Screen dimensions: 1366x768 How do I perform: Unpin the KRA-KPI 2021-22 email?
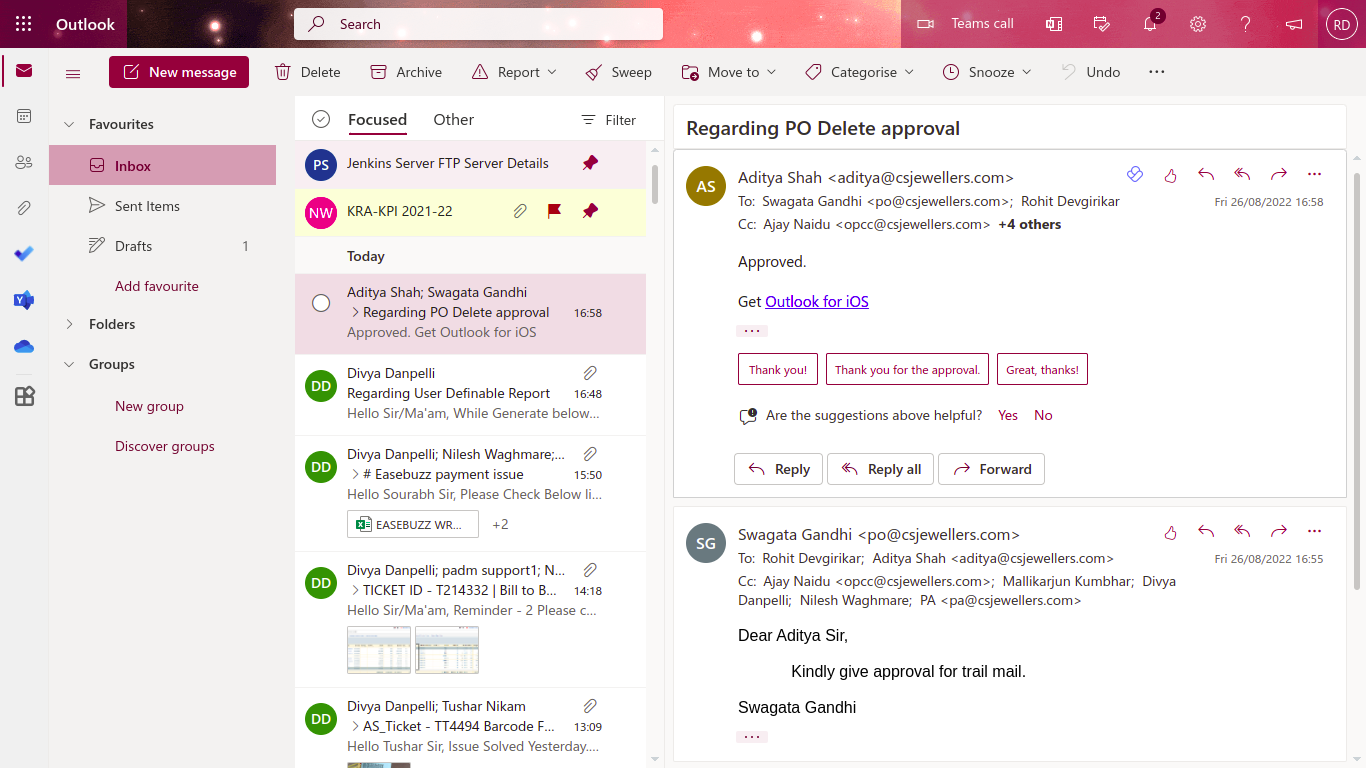coord(590,211)
